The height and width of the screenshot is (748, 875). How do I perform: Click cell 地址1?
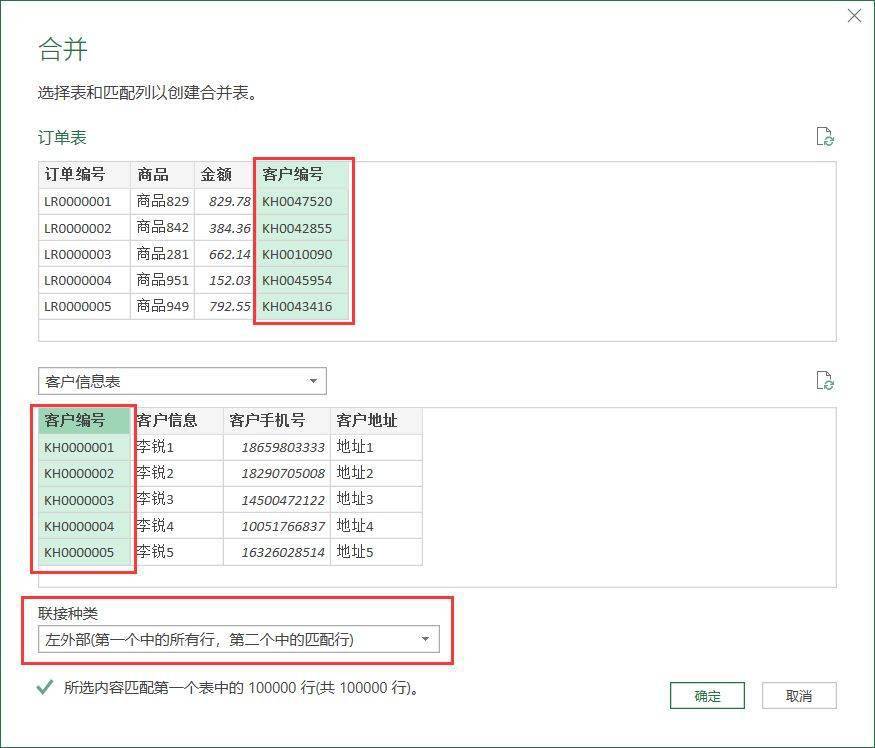(376, 448)
